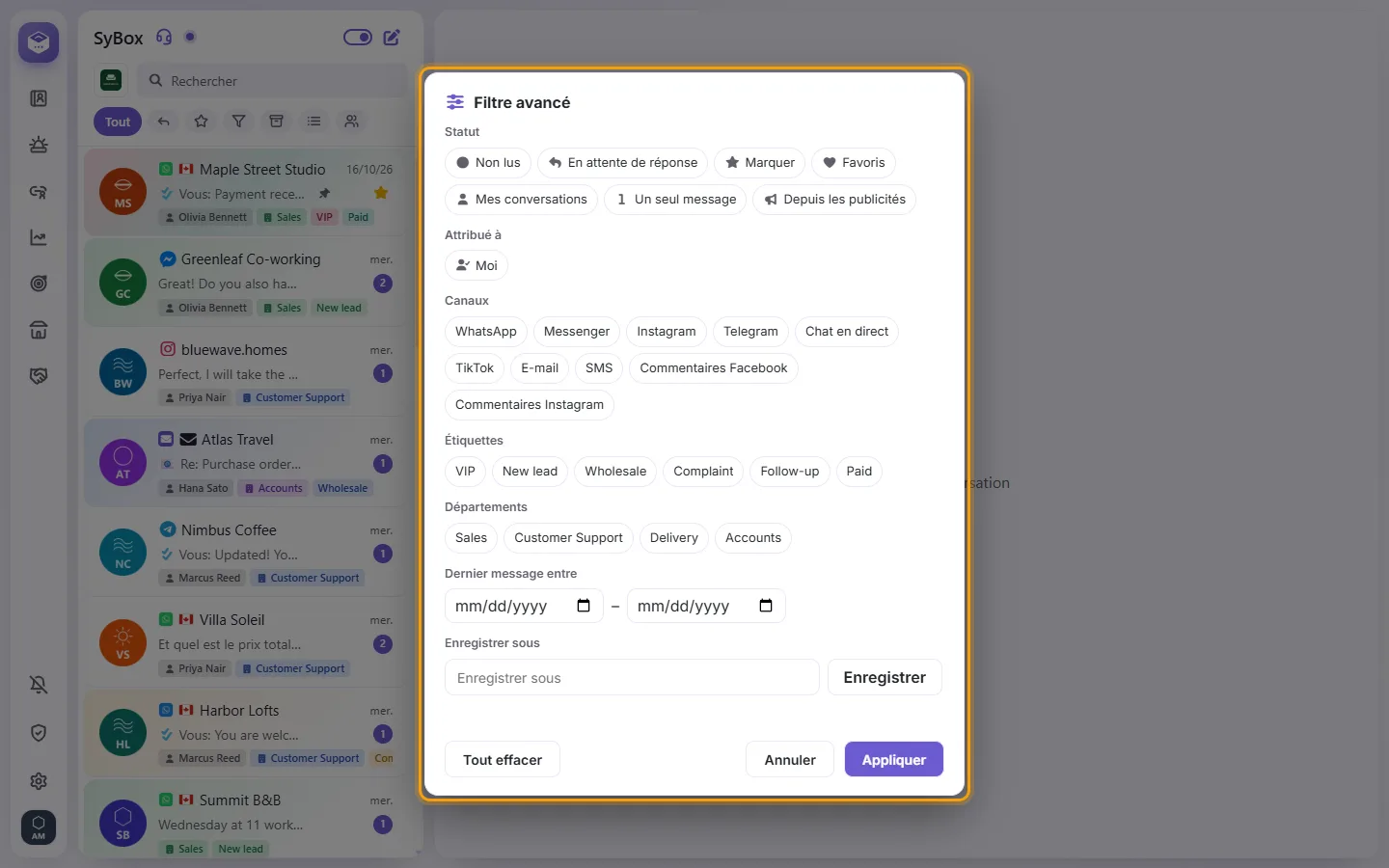The width and height of the screenshot is (1389, 868).
Task: Open the start date calendar picker
Action: [x=584, y=606]
